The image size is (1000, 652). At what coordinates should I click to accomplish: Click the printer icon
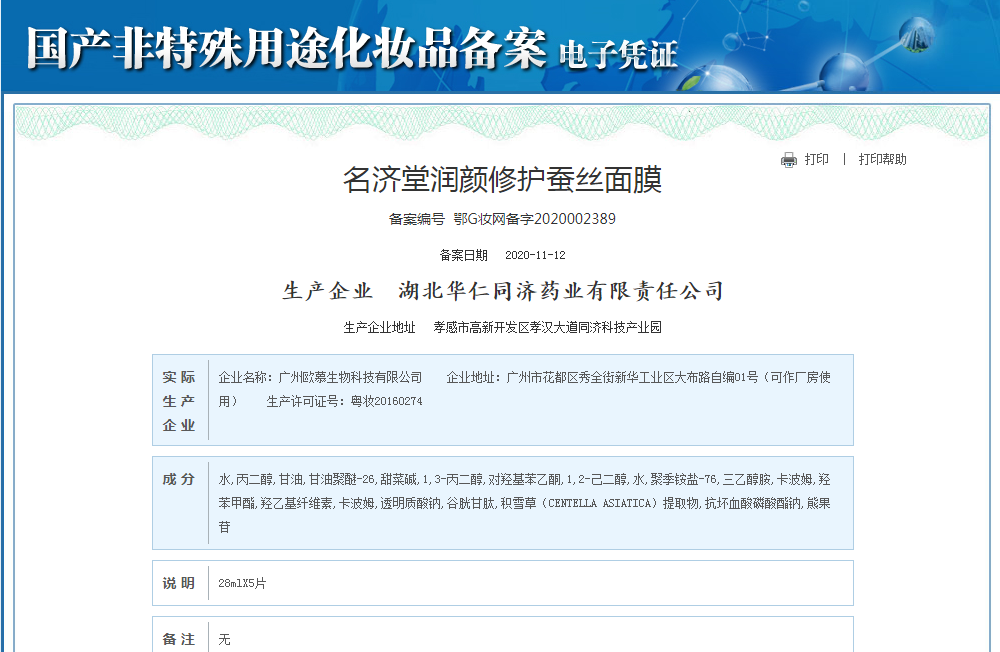(789, 159)
